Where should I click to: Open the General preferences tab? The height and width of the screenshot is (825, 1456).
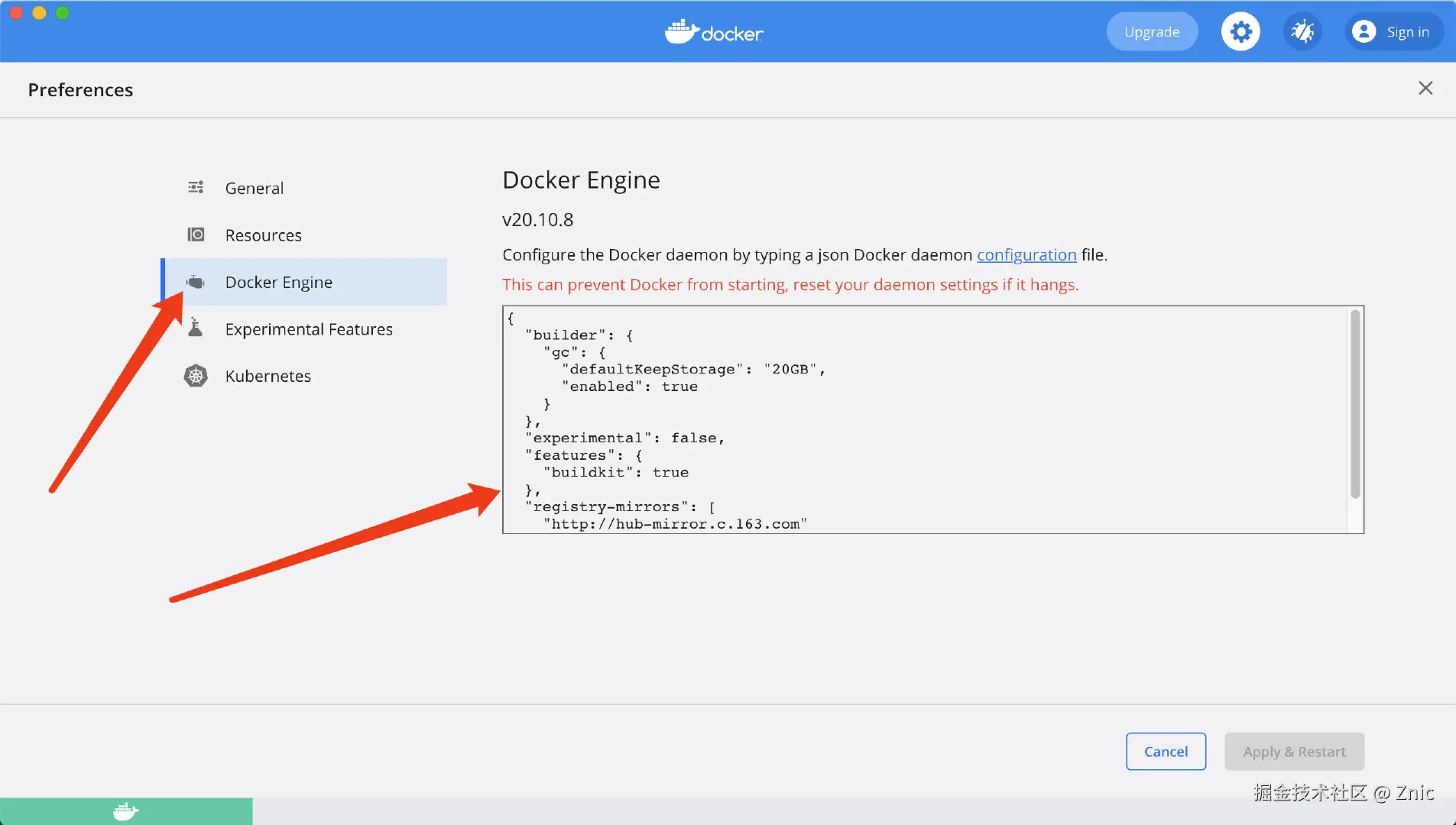point(305,188)
